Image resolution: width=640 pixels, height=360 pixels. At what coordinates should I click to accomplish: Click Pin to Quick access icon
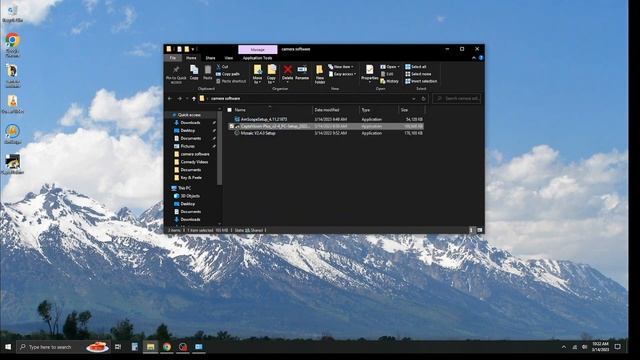(x=176, y=73)
